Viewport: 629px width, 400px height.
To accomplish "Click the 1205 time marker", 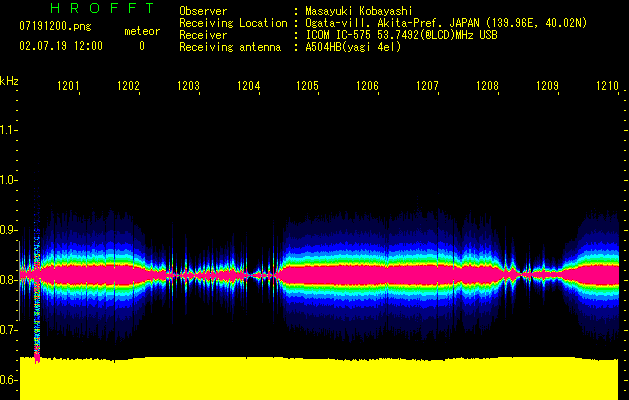I will pos(308,86).
